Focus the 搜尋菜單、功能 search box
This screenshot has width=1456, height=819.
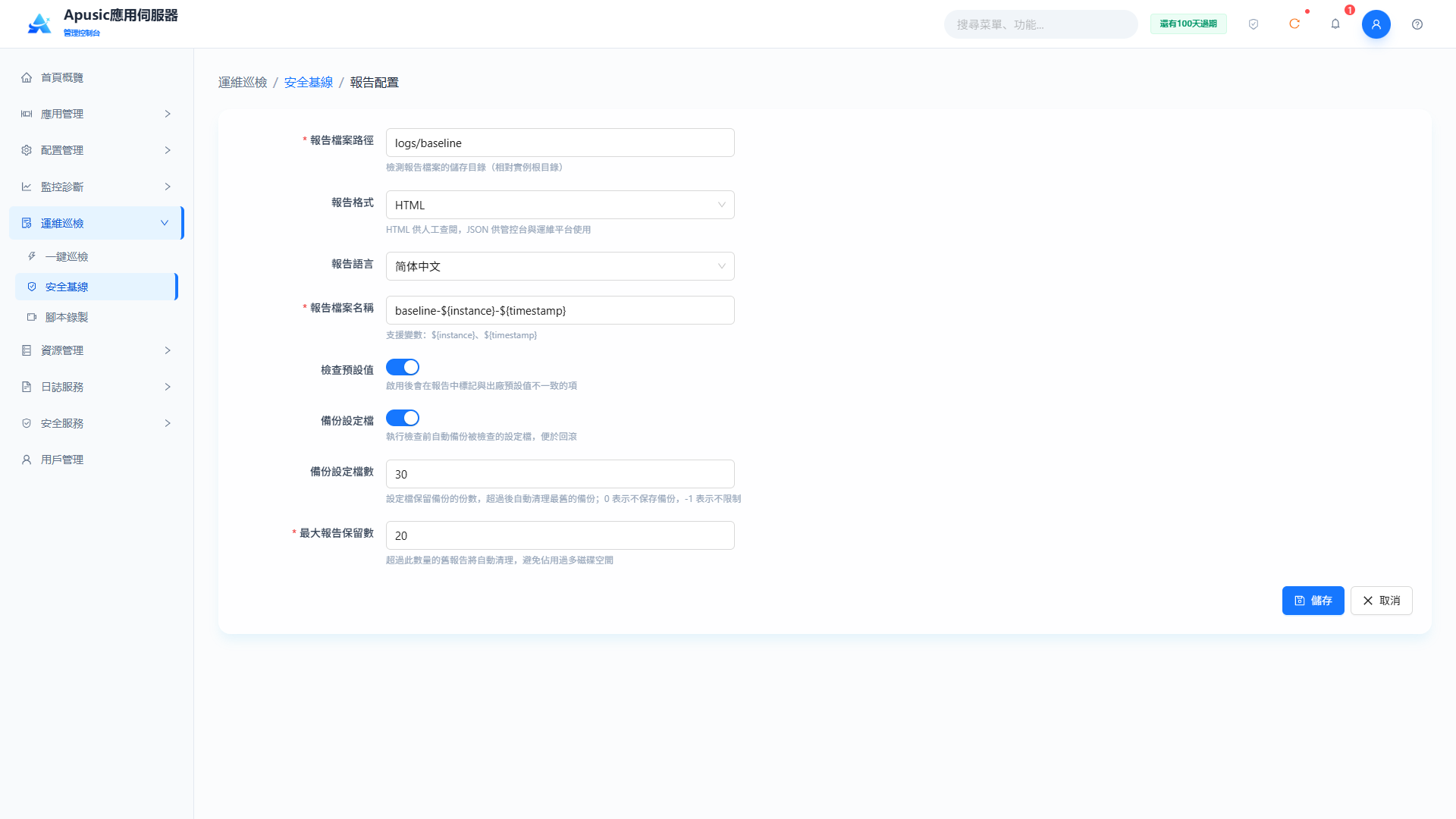(x=1040, y=24)
